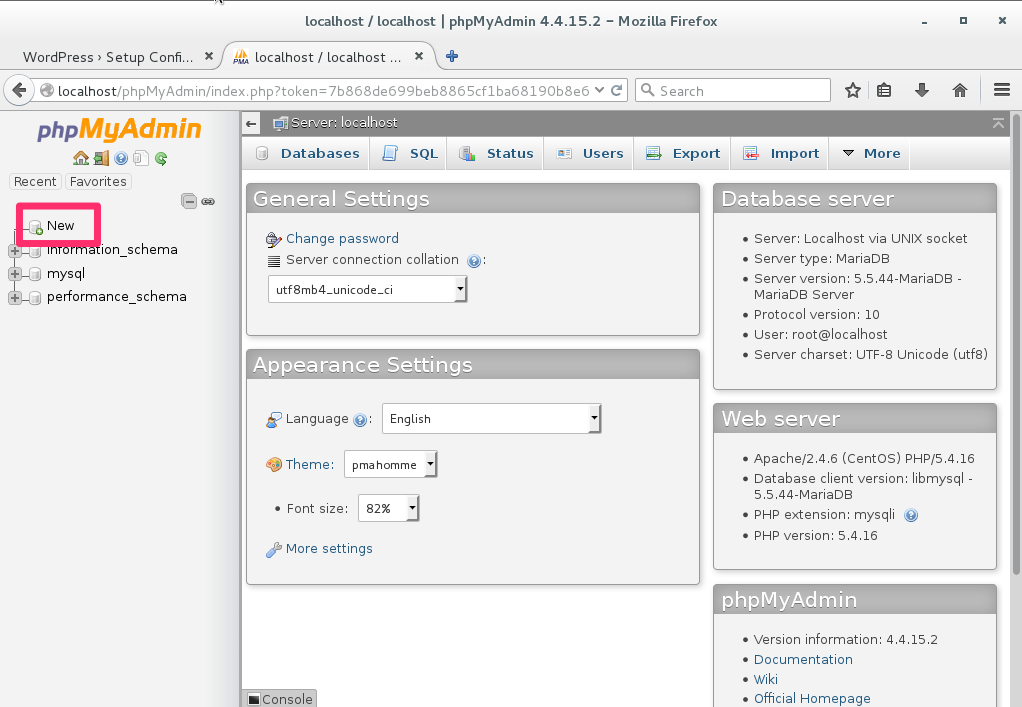Click the wrench icon beside More settings
The height and width of the screenshot is (707, 1022).
coord(274,550)
